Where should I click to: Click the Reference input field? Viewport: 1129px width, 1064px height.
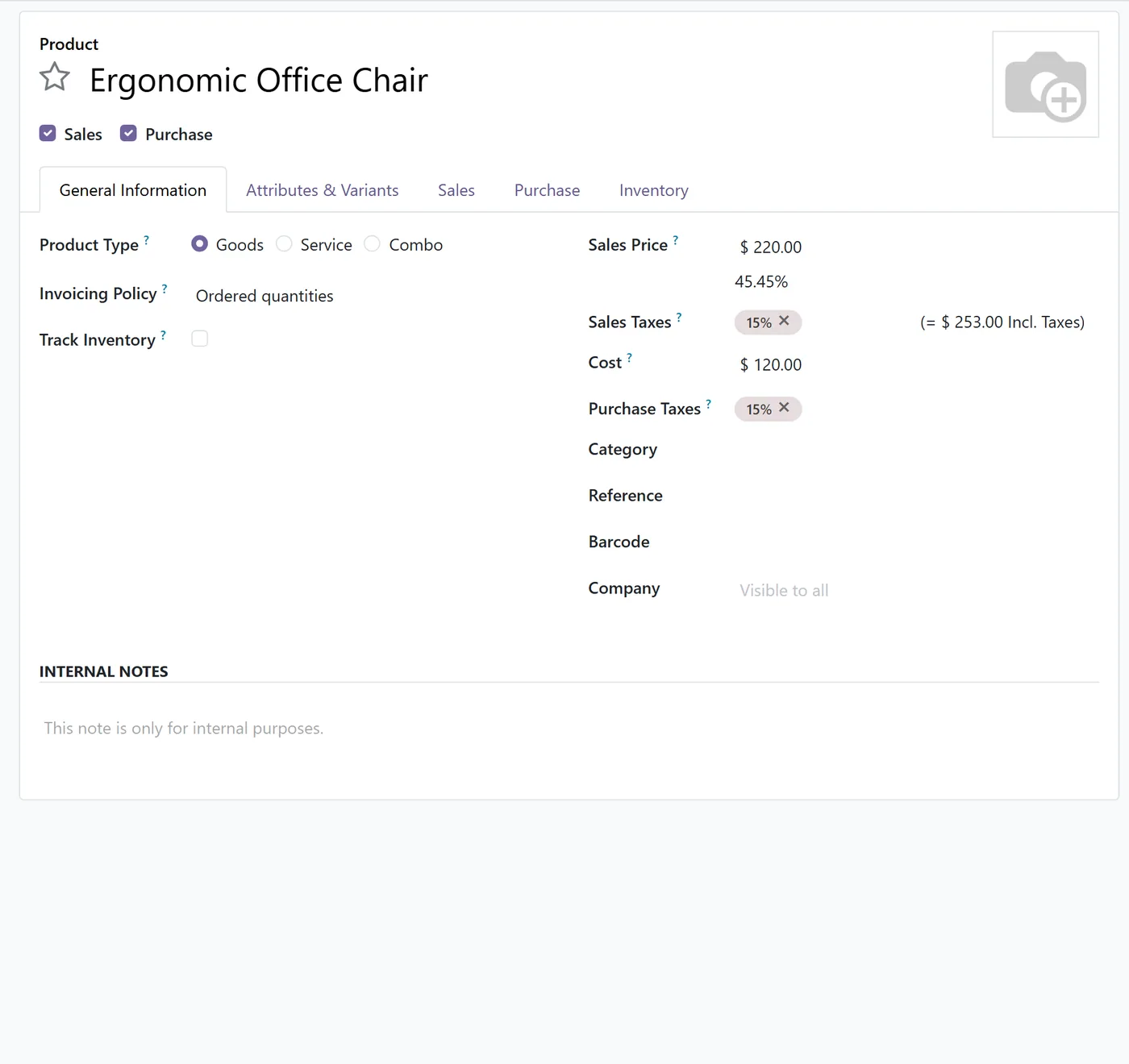(916, 496)
